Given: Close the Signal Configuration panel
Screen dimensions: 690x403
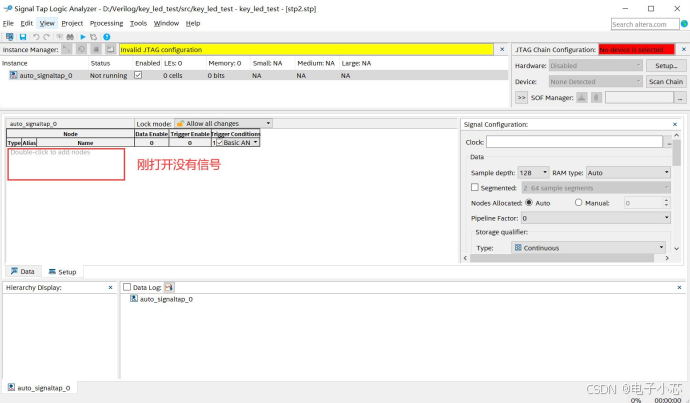Looking at the screenshot, I should 675,125.
